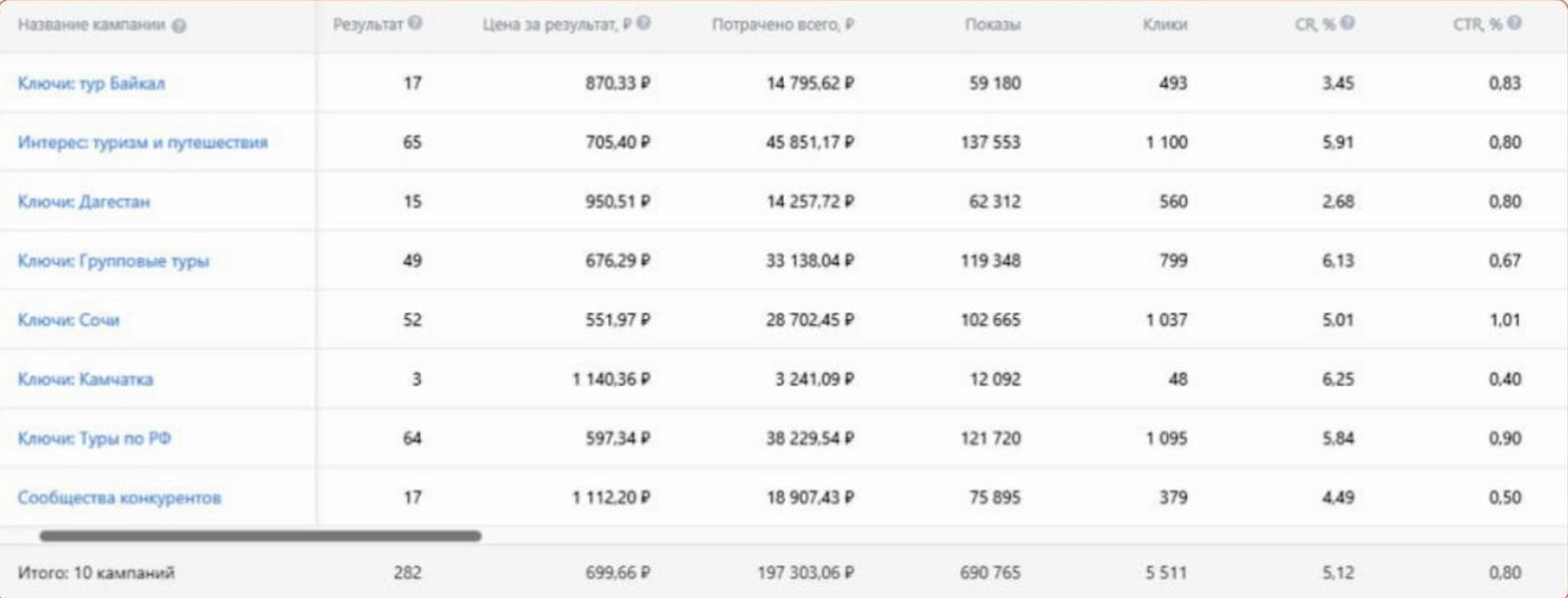The width and height of the screenshot is (1568, 598).
Task: Select the cell showing 1 100 clicks
Action: click(x=1167, y=143)
